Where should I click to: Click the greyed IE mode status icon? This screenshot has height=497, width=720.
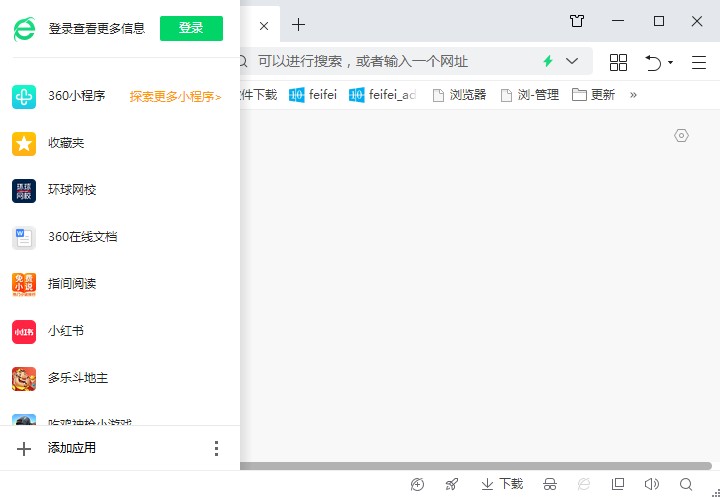coord(584,484)
